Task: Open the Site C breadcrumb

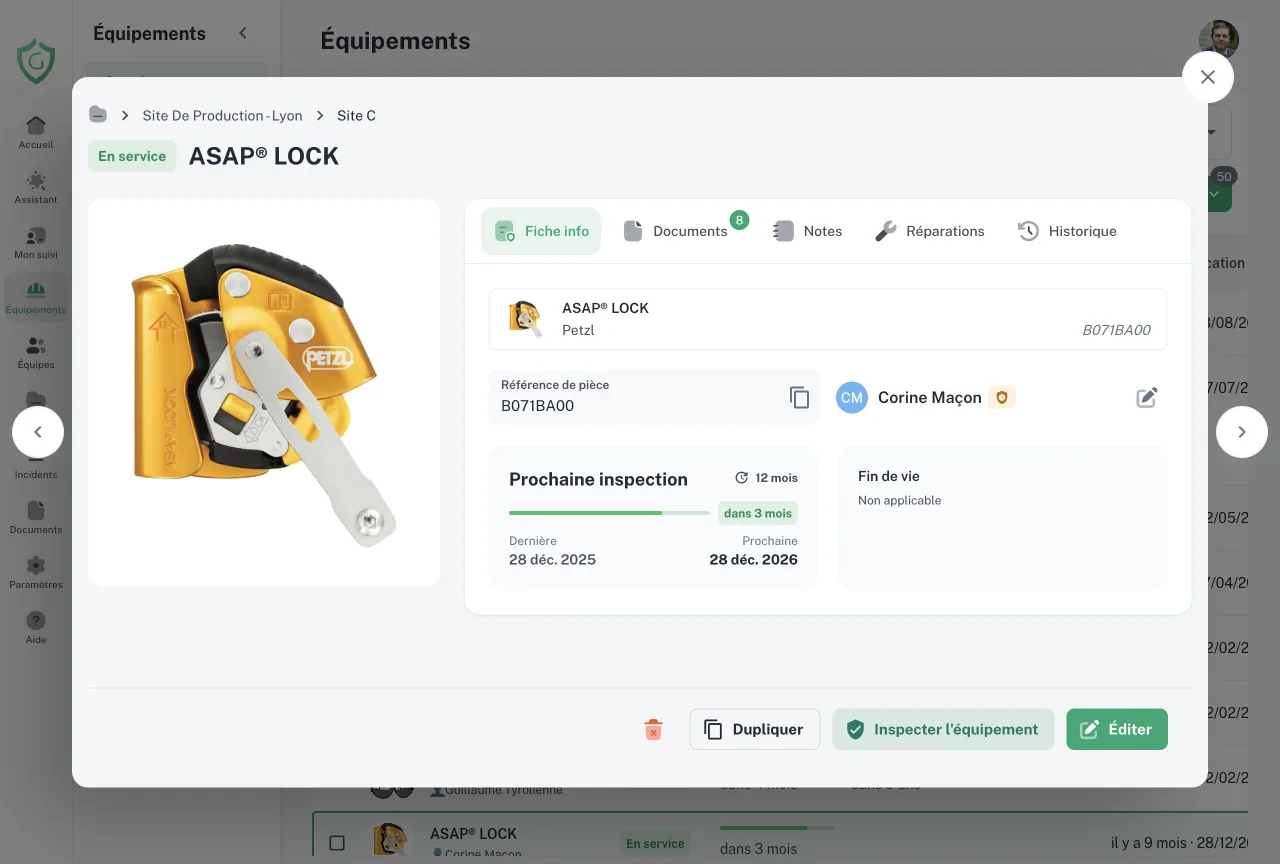Action: pyautogui.click(x=356, y=115)
